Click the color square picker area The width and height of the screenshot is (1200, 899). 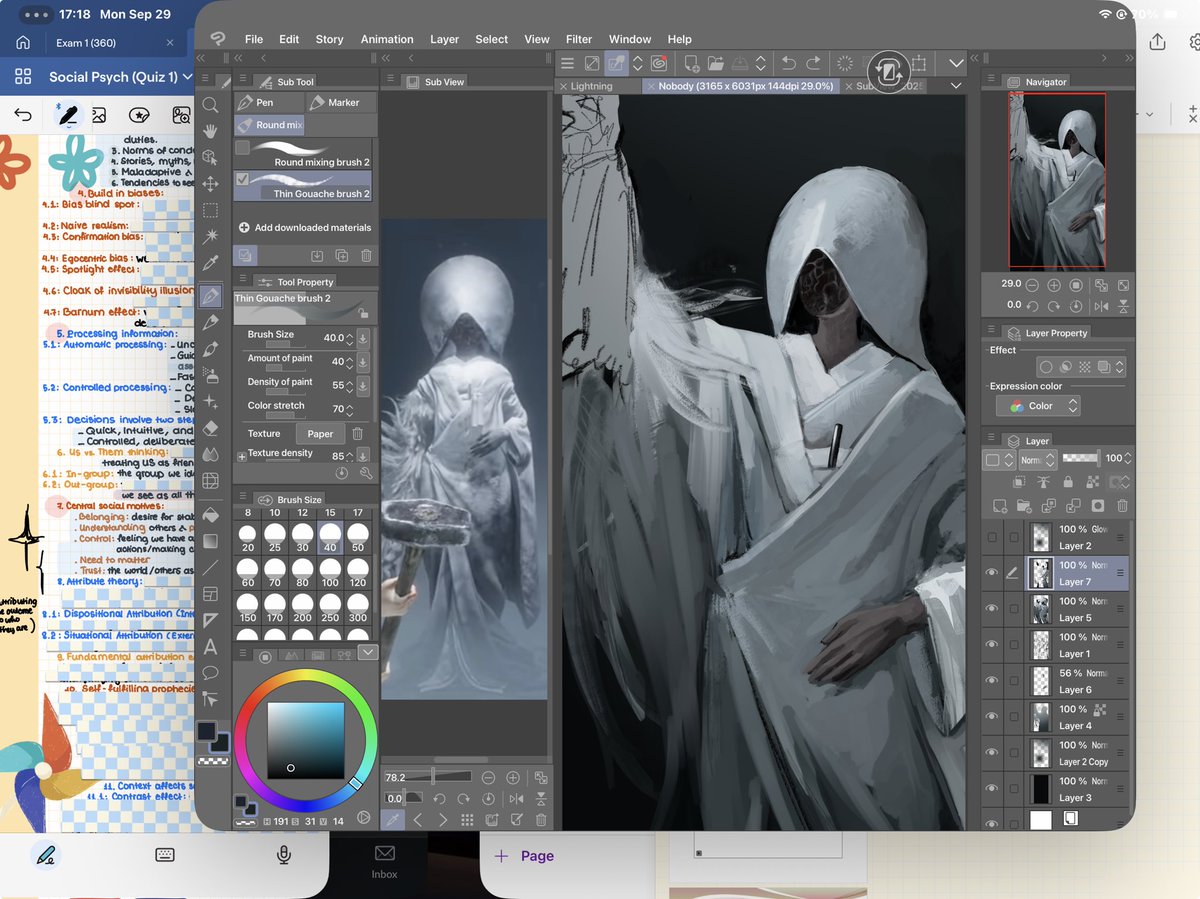point(304,739)
